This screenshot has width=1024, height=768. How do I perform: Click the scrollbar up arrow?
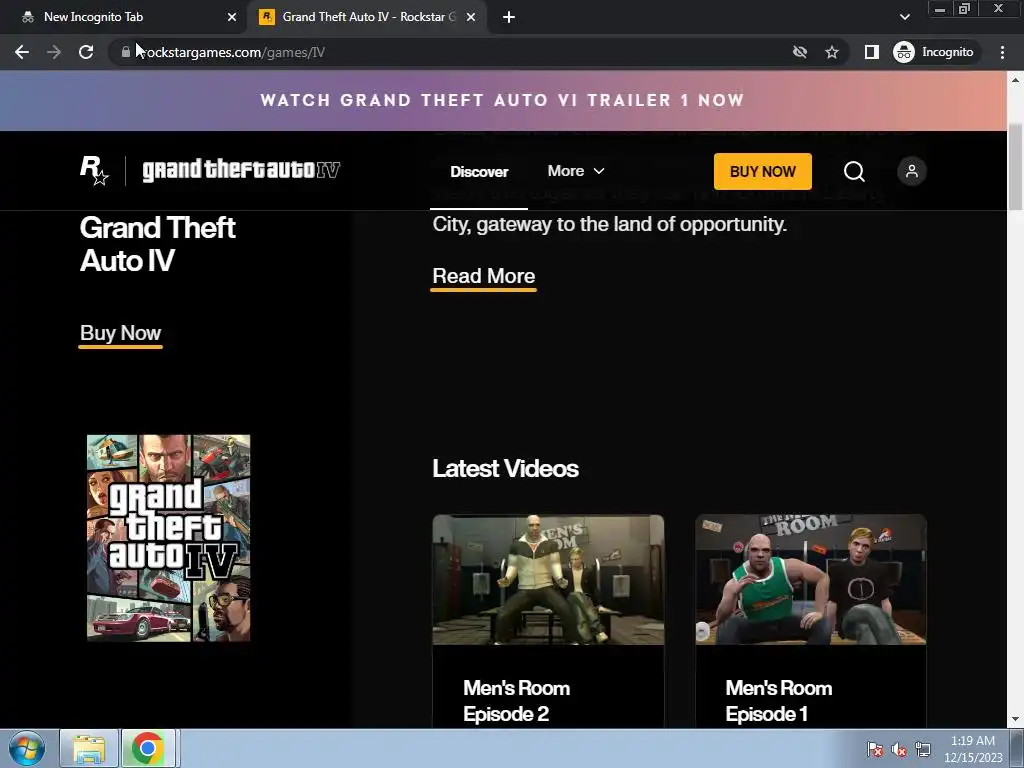[x=1015, y=80]
